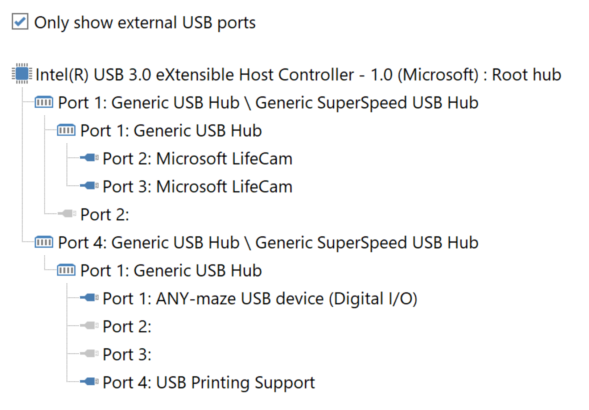
Task: Select Port 4 Generic SuperSpeed USB Hub label
Action: [x=268, y=242]
